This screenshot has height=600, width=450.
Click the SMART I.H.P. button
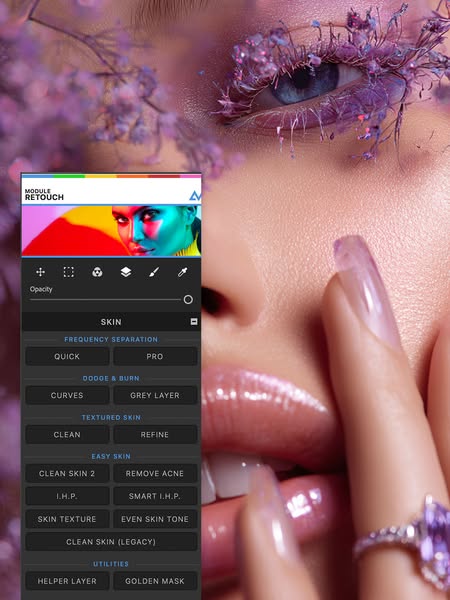[x=155, y=496]
